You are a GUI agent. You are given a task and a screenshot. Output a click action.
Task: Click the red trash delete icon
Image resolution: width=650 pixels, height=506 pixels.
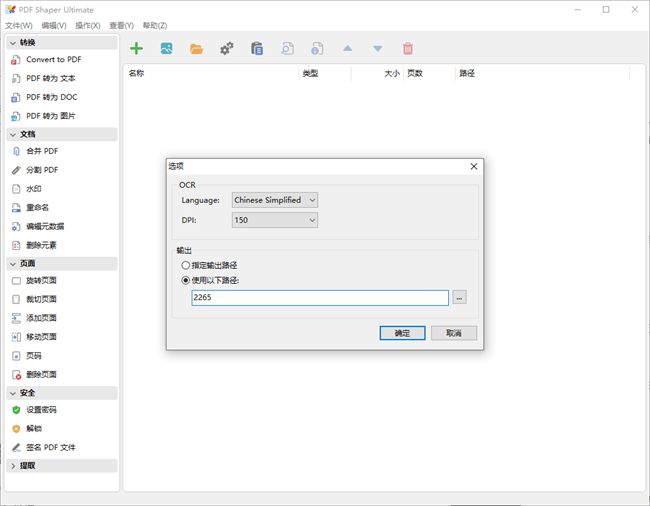click(x=407, y=48)
